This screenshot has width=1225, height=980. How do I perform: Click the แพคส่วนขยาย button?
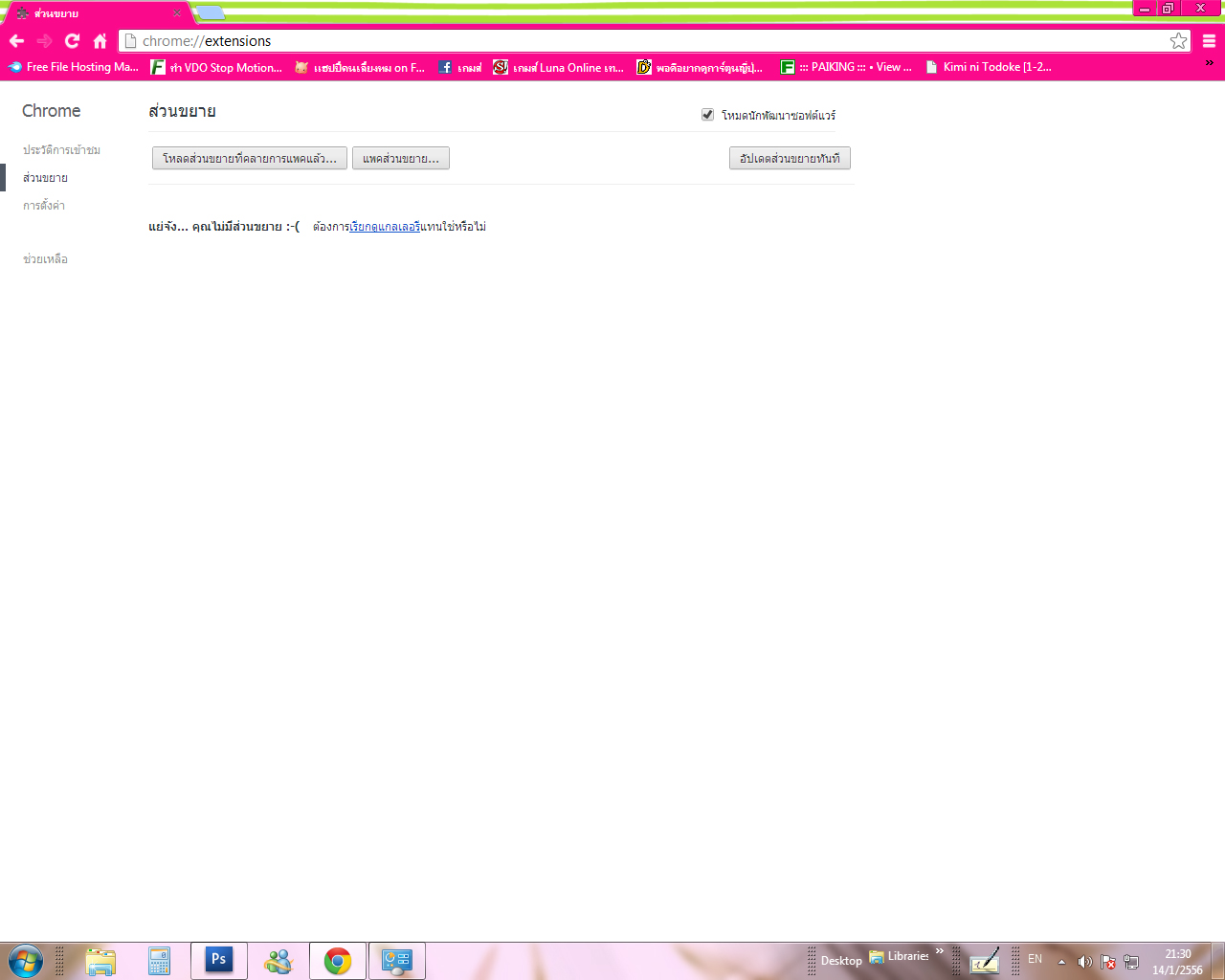click(401, 158)
